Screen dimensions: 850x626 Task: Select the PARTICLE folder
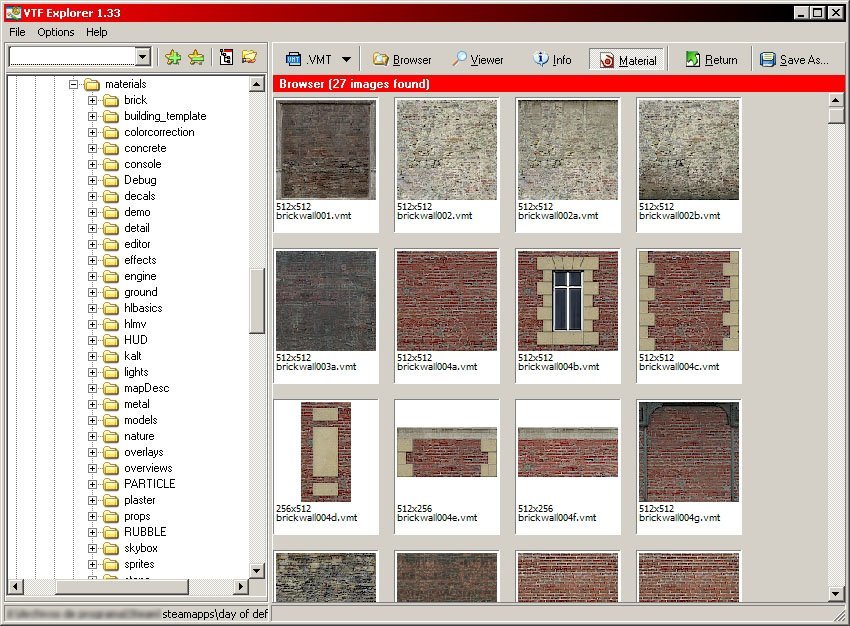150,483
